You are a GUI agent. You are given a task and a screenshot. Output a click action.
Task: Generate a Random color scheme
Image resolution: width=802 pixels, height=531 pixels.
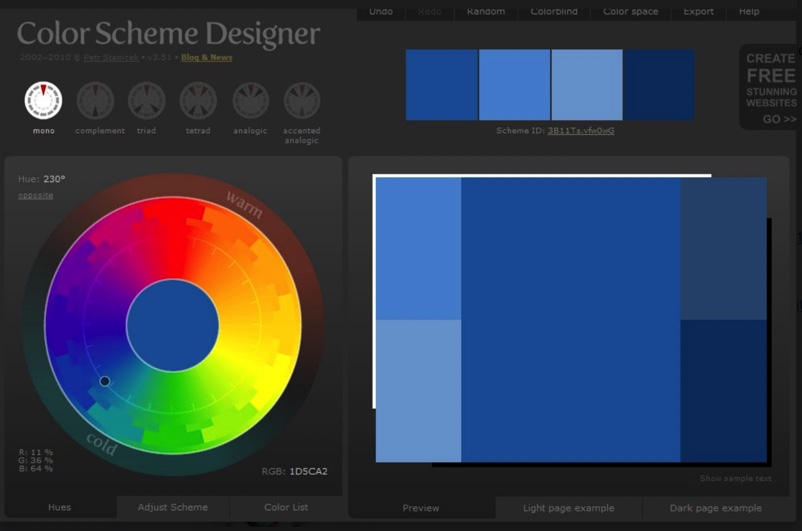point(486,11)
